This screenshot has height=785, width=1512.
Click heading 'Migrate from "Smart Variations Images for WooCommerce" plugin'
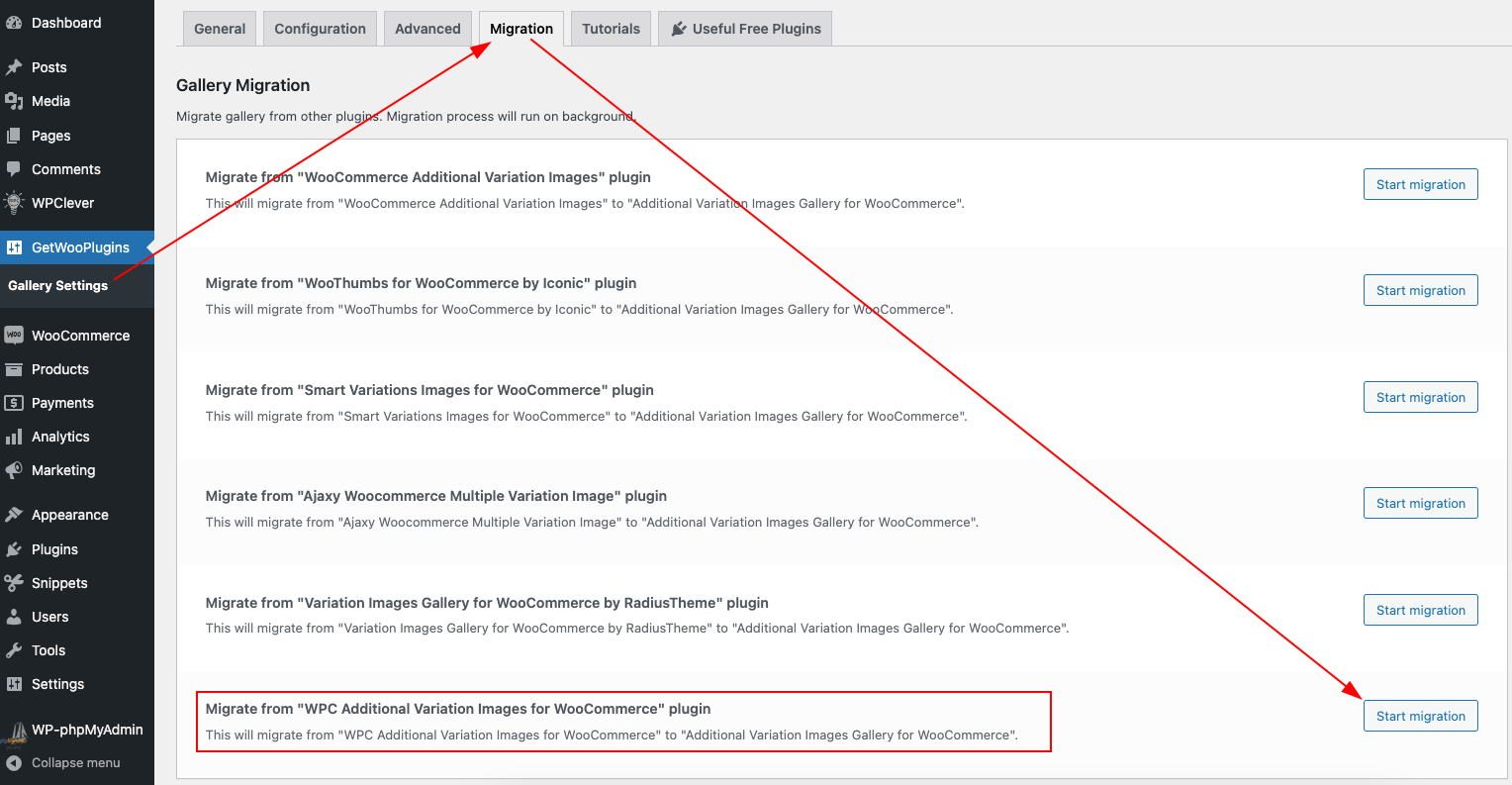(429, 390)
